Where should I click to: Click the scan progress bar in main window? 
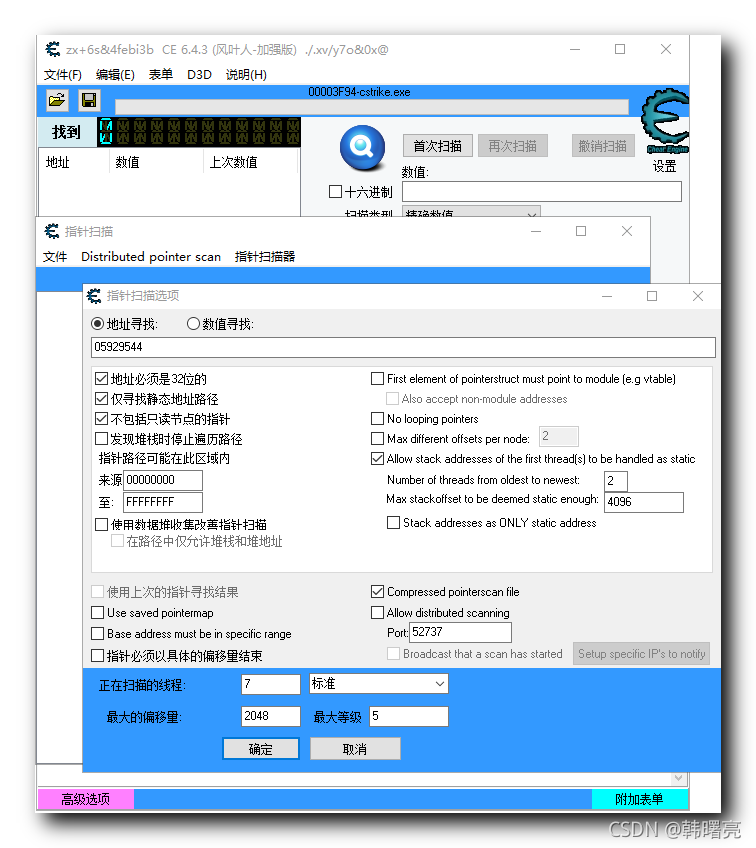(372, 107)
